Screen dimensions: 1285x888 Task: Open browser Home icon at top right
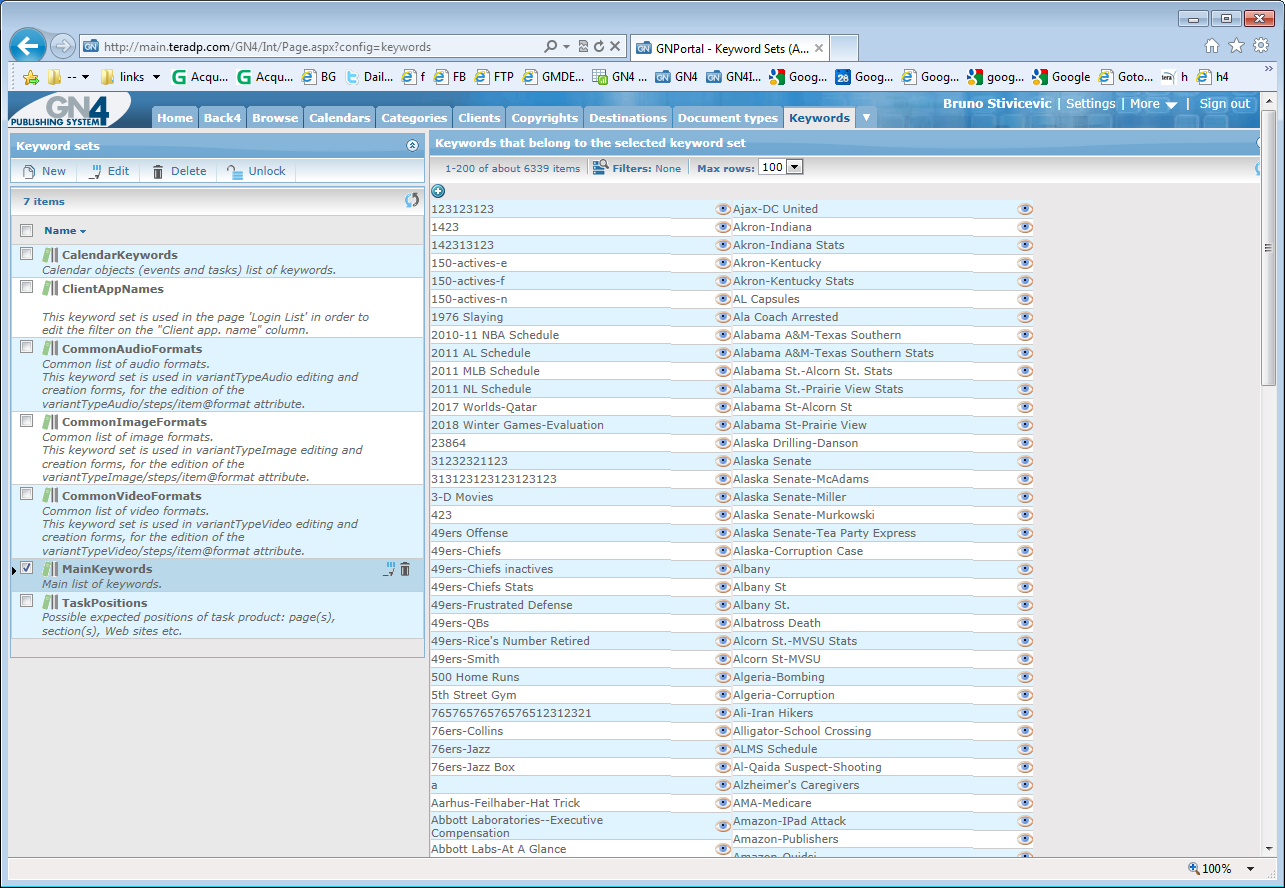pyautogui.click(x=1212, y=46)
